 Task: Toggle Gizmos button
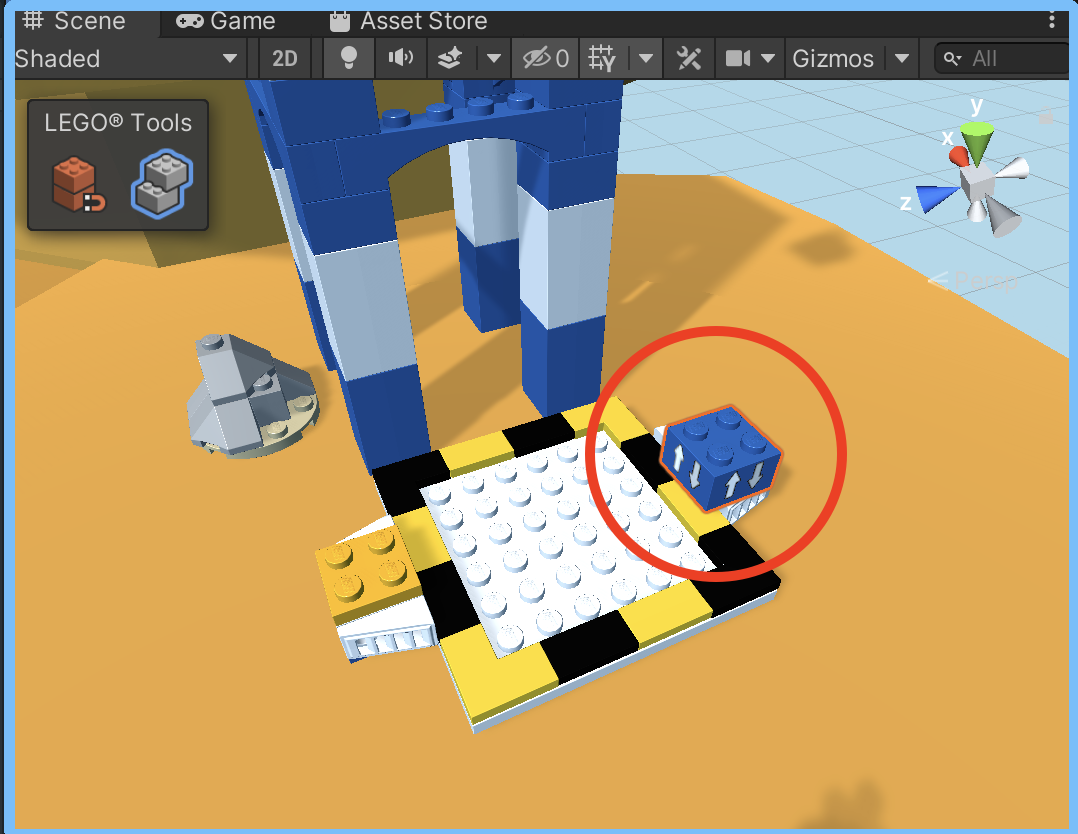[x=833, y=59]
